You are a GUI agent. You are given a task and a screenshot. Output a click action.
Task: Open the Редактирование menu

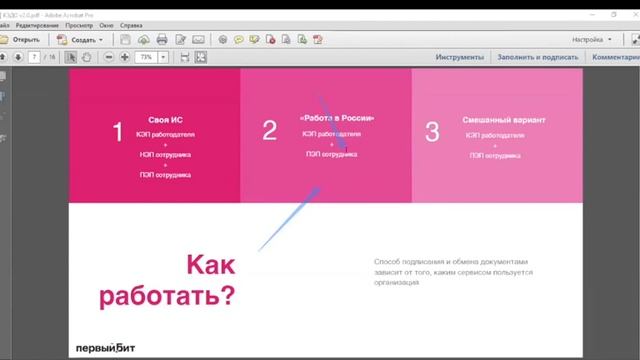37,25
